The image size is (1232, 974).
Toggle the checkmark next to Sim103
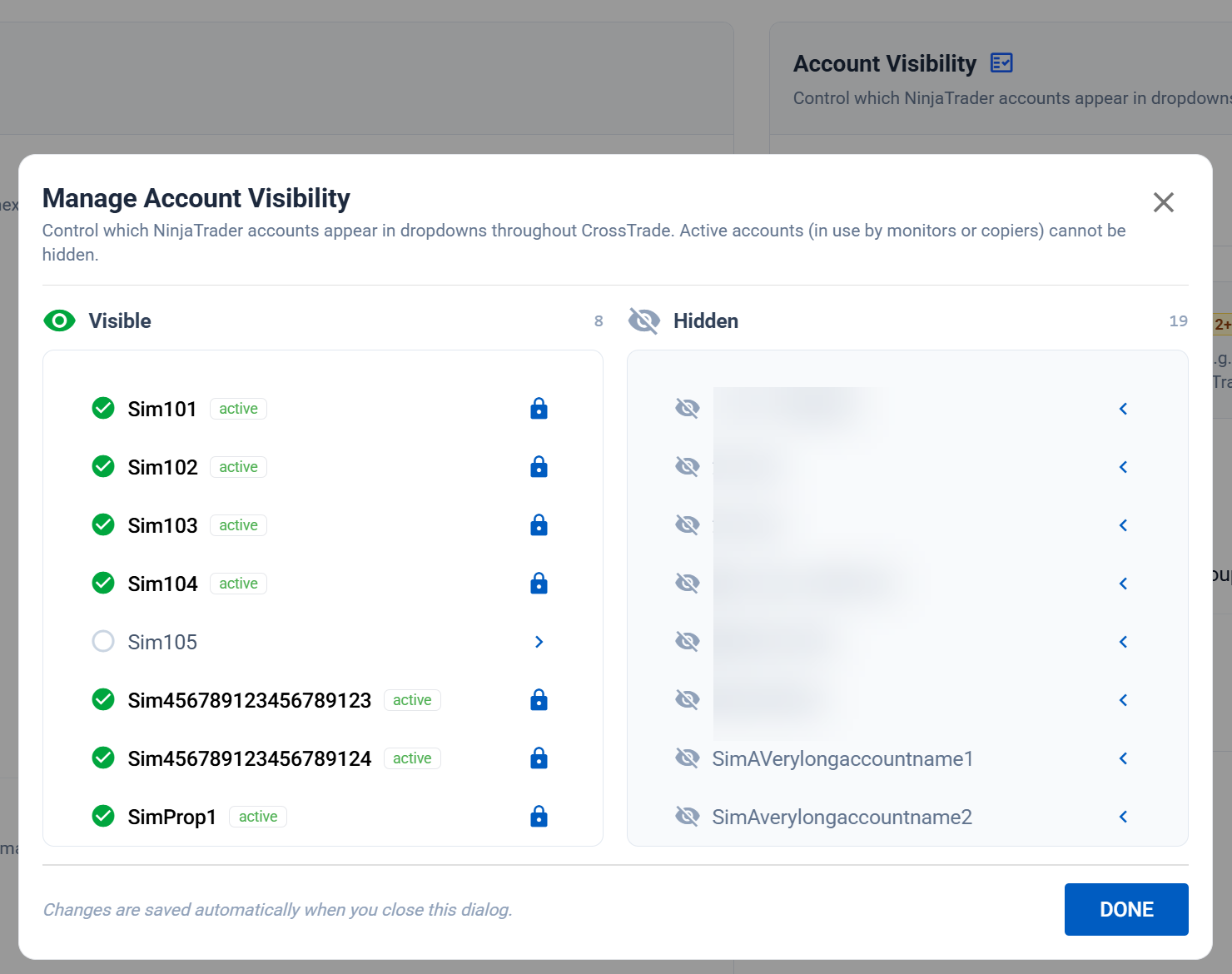click(103, 524)
